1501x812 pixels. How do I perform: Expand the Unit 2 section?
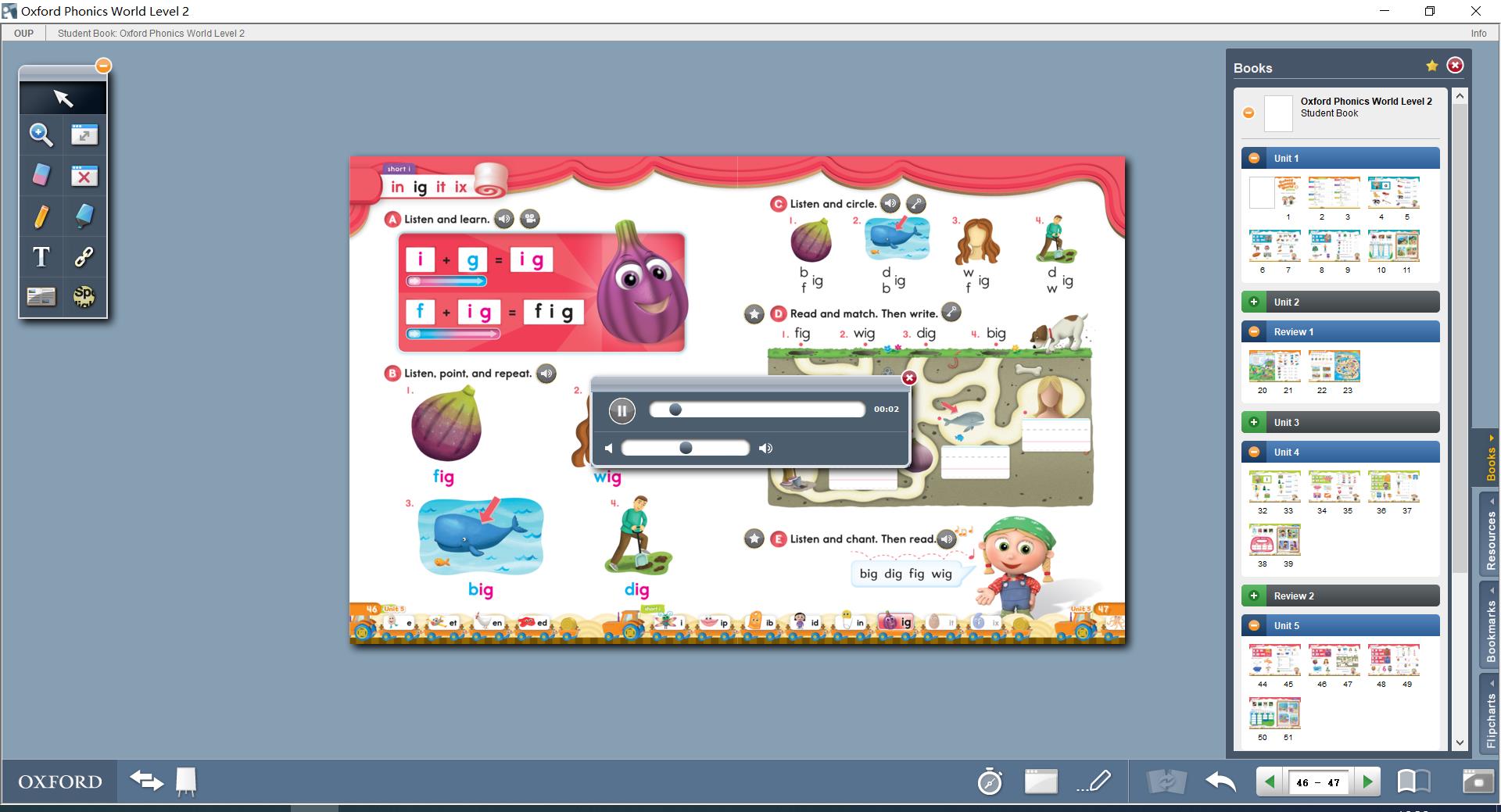coord(1254,302)
